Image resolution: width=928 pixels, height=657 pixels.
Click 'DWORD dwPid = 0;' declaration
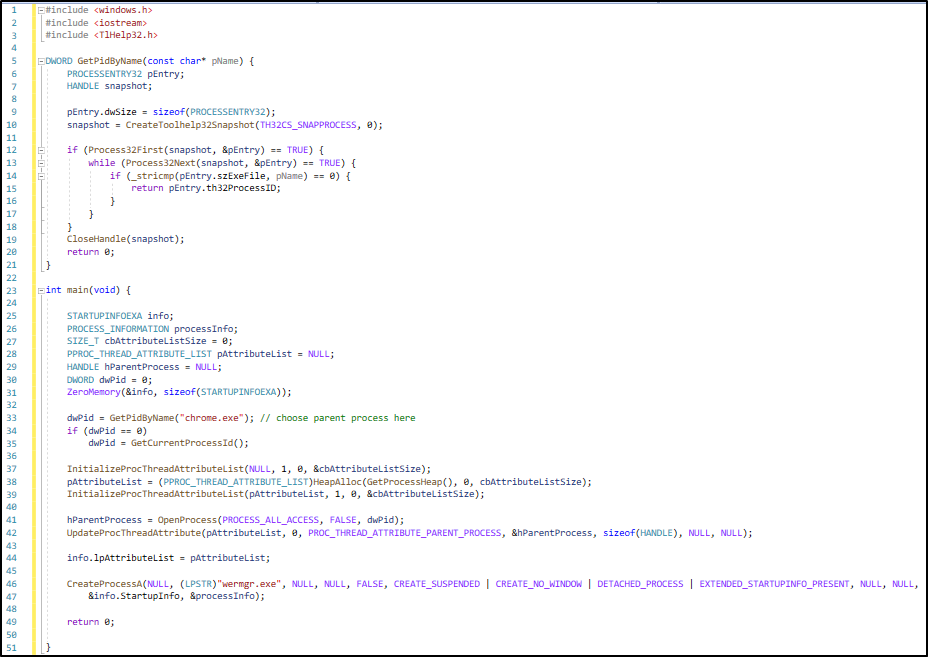pyautogui.click(x=109, y=380)
